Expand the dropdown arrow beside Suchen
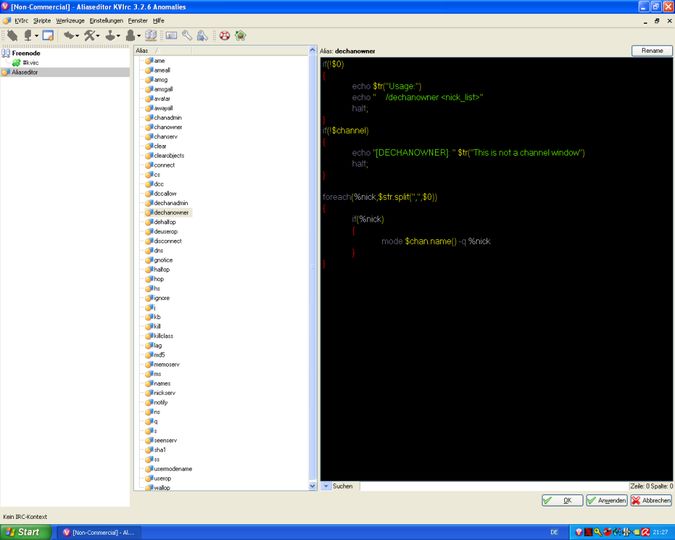 click(x=326, y=485)
